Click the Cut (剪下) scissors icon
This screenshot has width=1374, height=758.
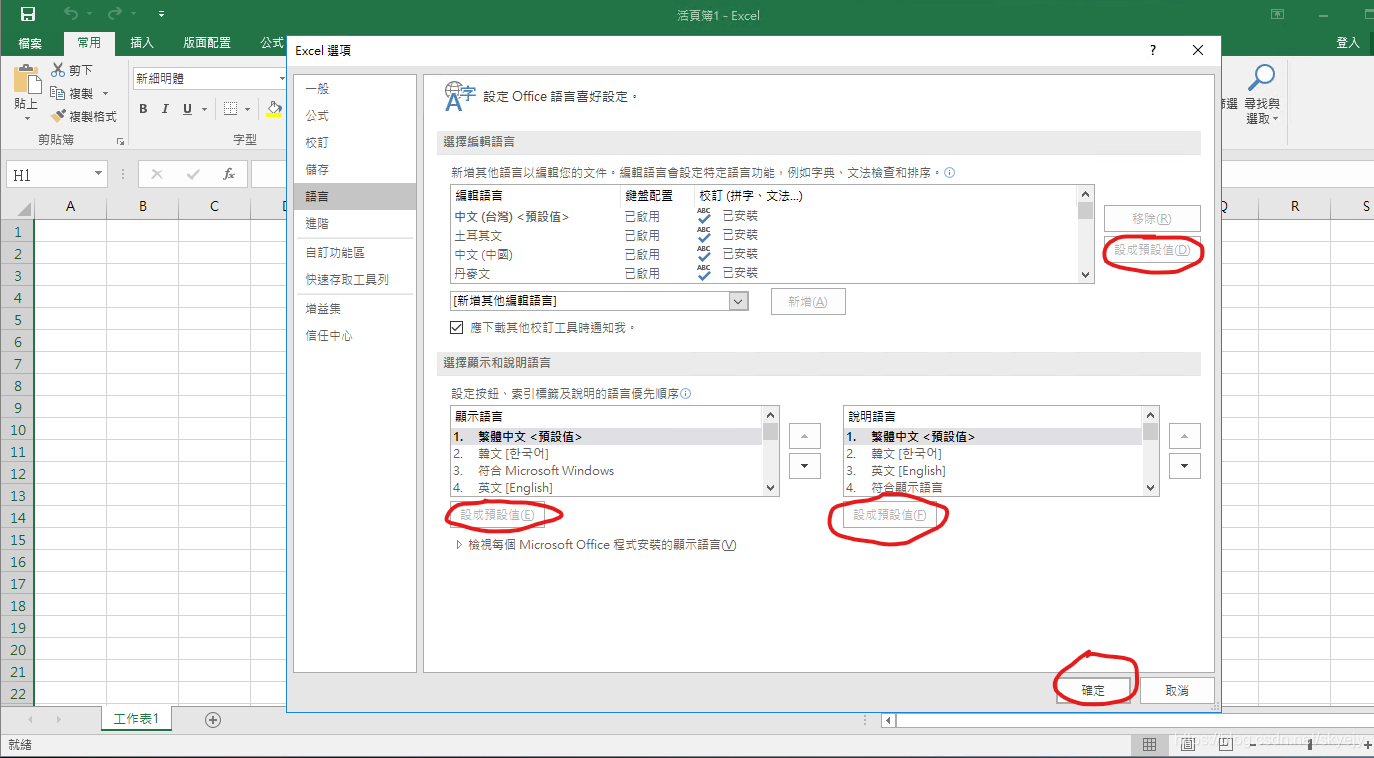click(58, 70)
